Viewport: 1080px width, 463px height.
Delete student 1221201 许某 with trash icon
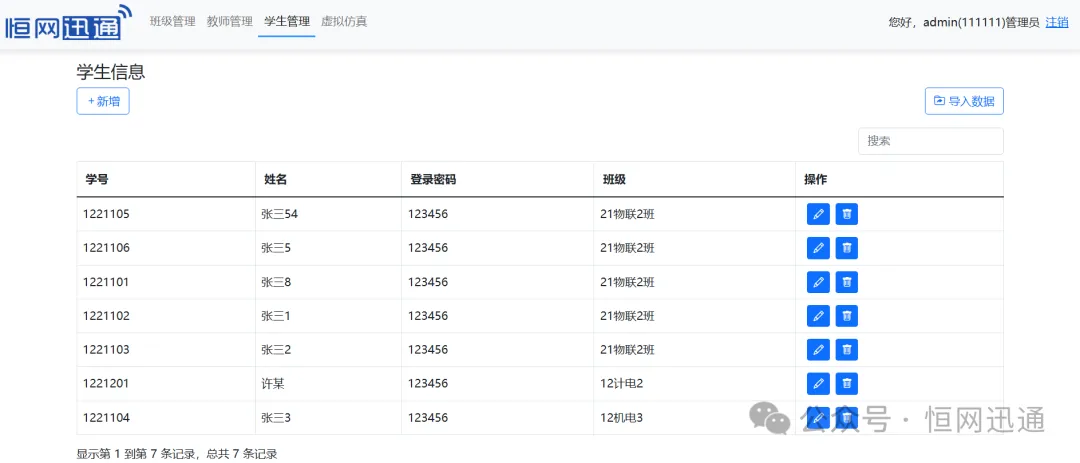point(847,384)
